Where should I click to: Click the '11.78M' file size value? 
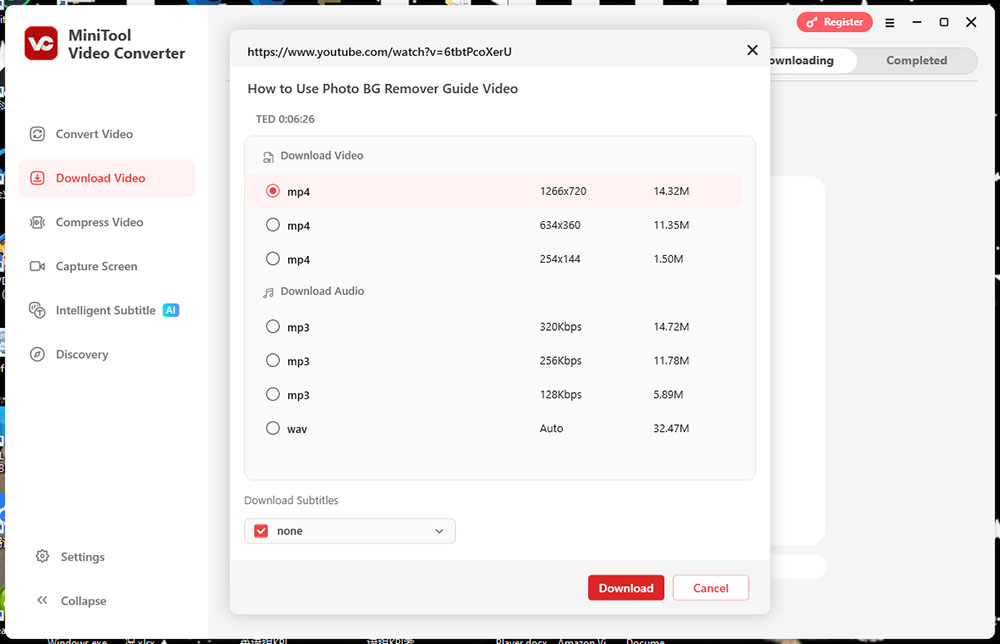[671, 360]
